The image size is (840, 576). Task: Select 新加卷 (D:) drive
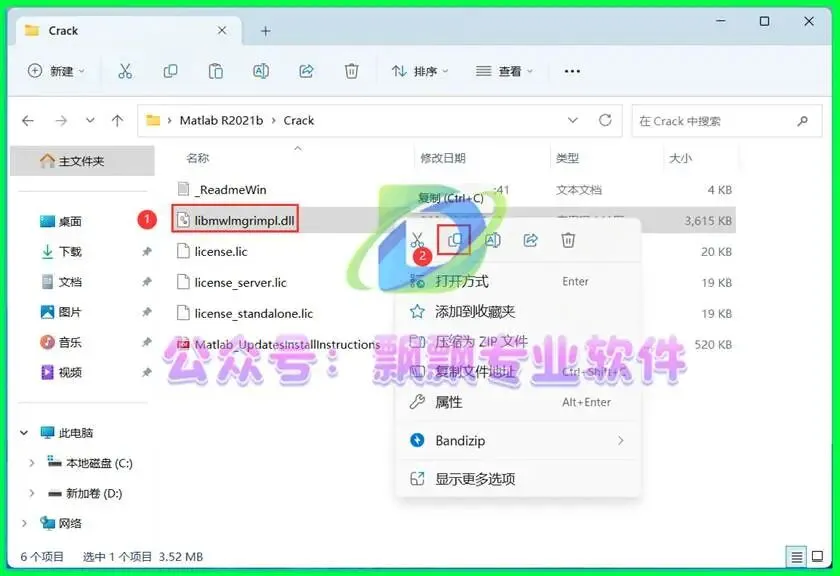click(x=85, y=493)
